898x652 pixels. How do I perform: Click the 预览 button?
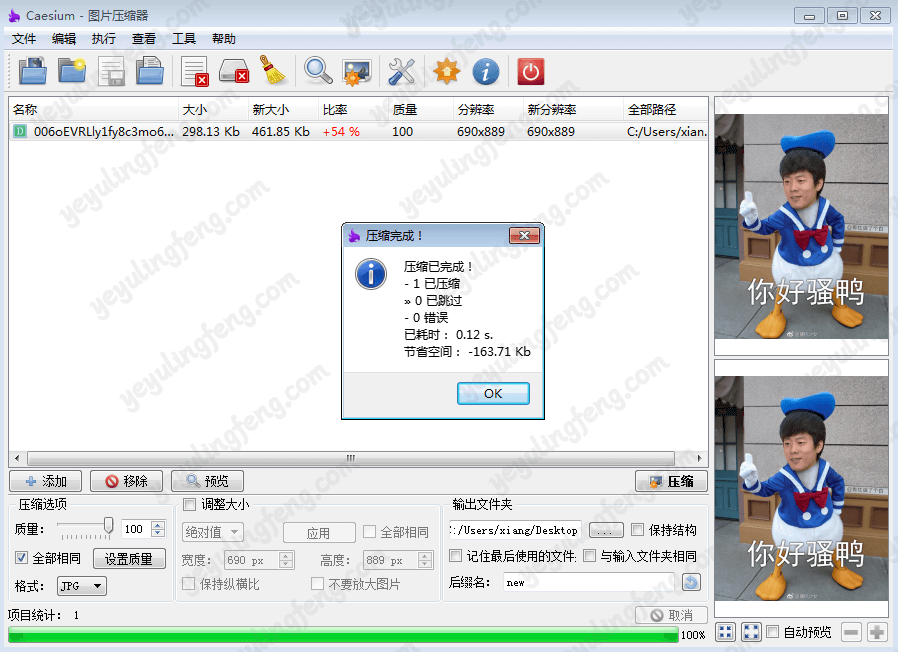point(207,481)
